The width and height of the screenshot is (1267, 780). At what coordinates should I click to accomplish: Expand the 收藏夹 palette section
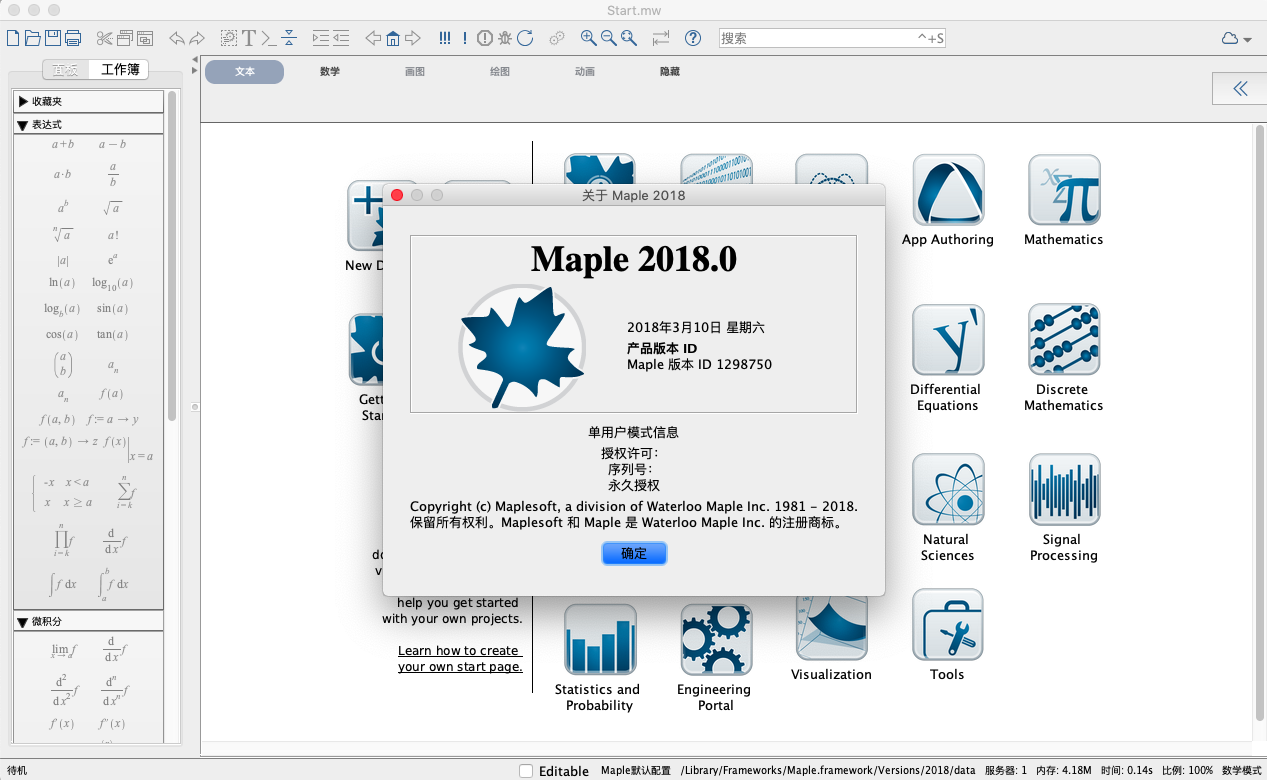point(23,101)
